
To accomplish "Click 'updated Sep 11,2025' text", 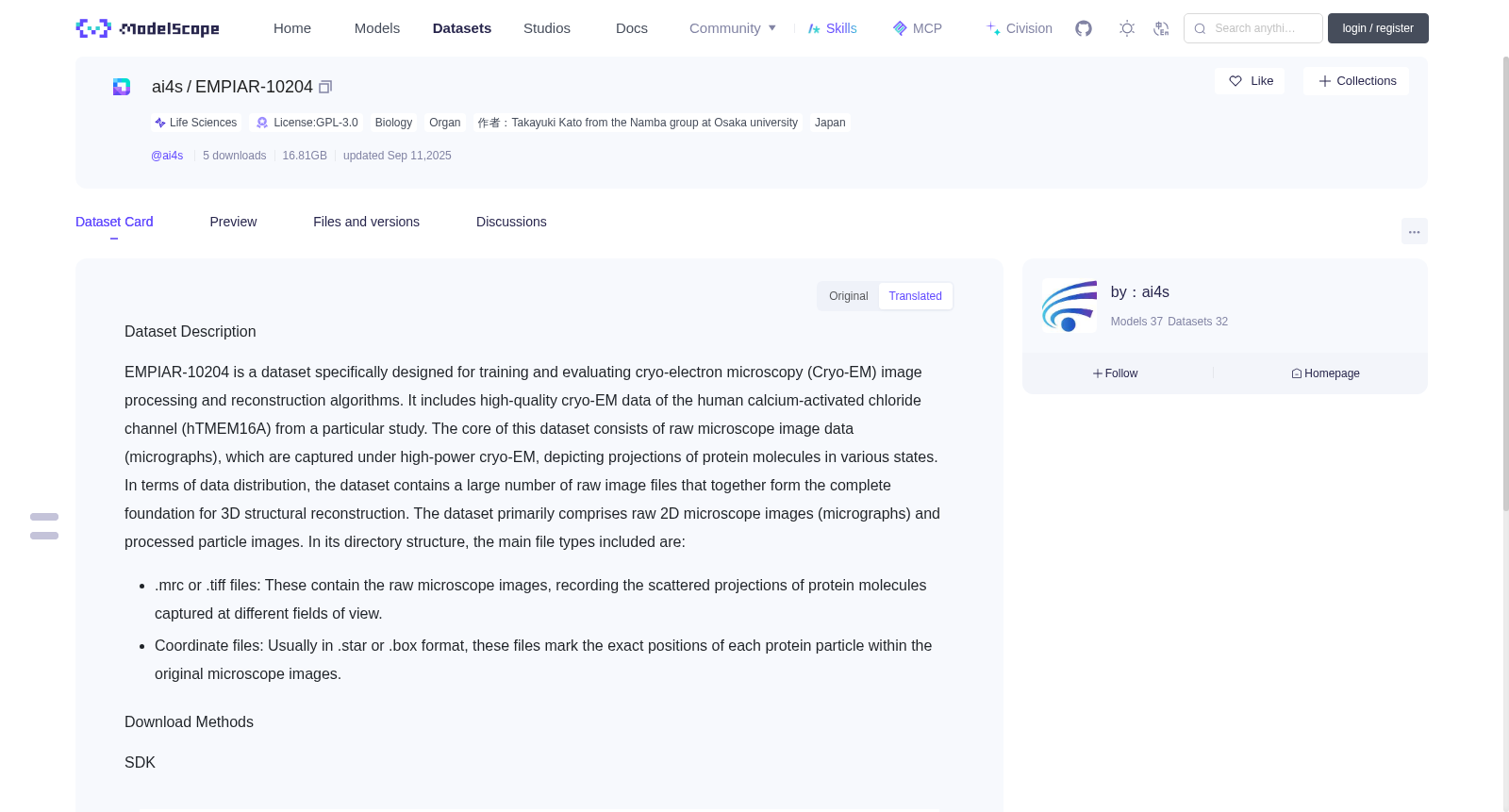I will click(x=397, y=156).
